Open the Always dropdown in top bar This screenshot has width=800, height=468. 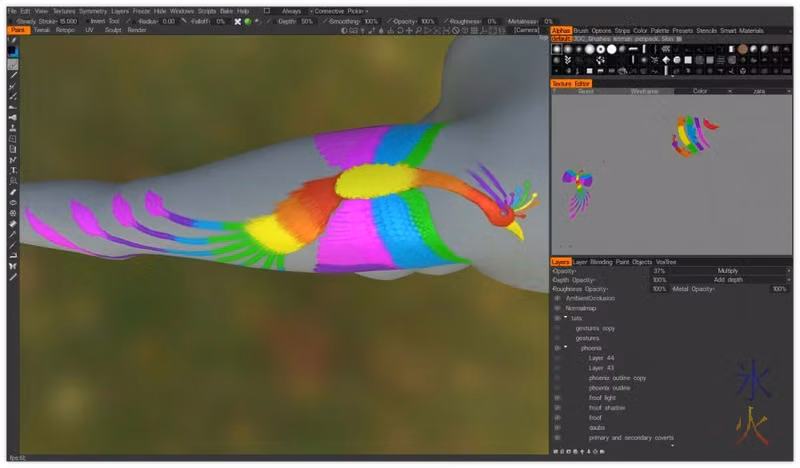pos(291,11)
